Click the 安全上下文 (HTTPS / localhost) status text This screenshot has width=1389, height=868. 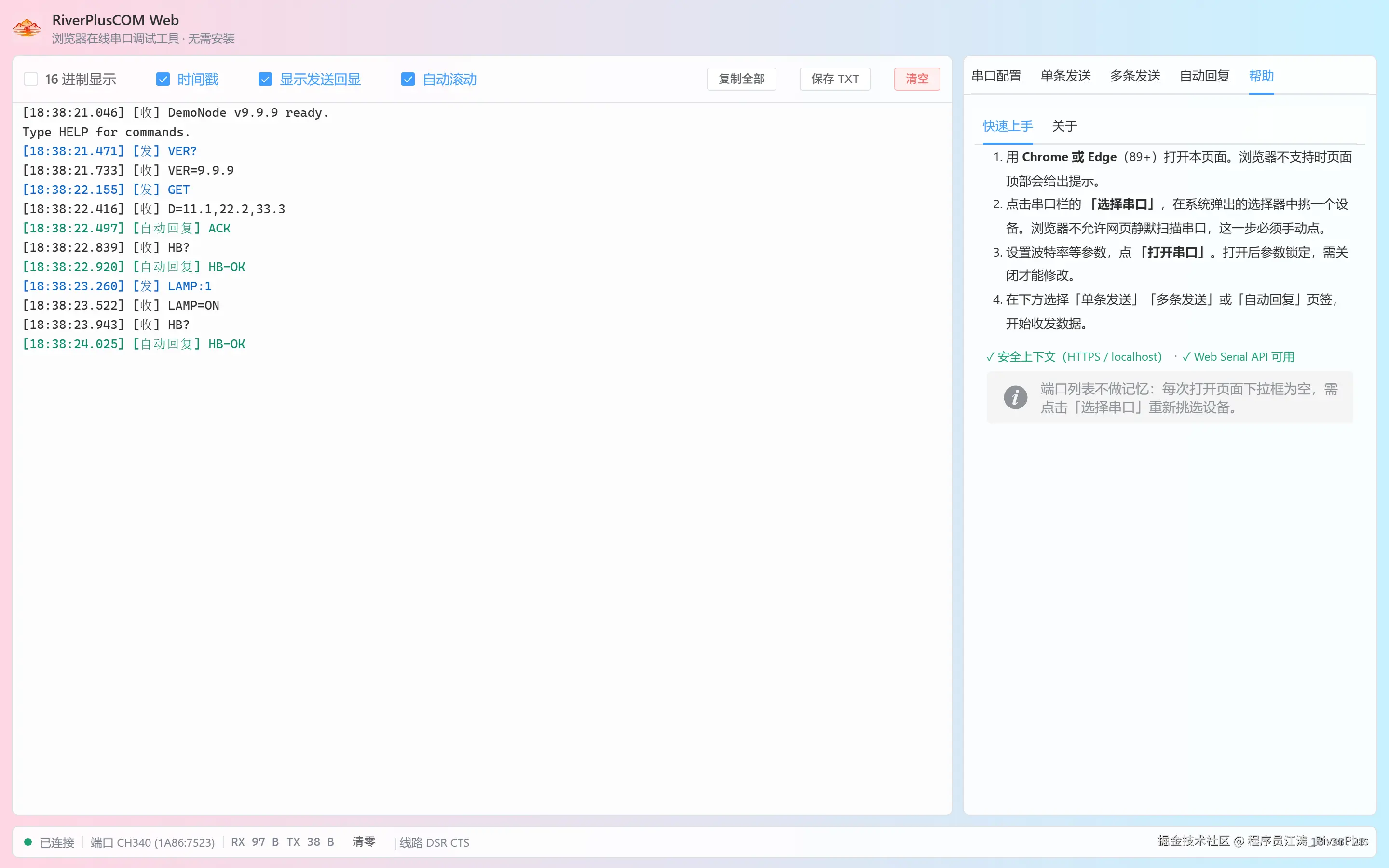pyautogui.click(x=1074, y=356)
